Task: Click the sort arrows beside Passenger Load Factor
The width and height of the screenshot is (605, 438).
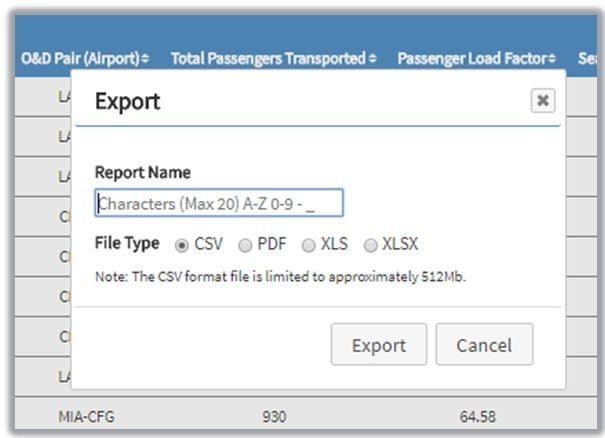Action: pyautogui.click(x=552, y=59)
